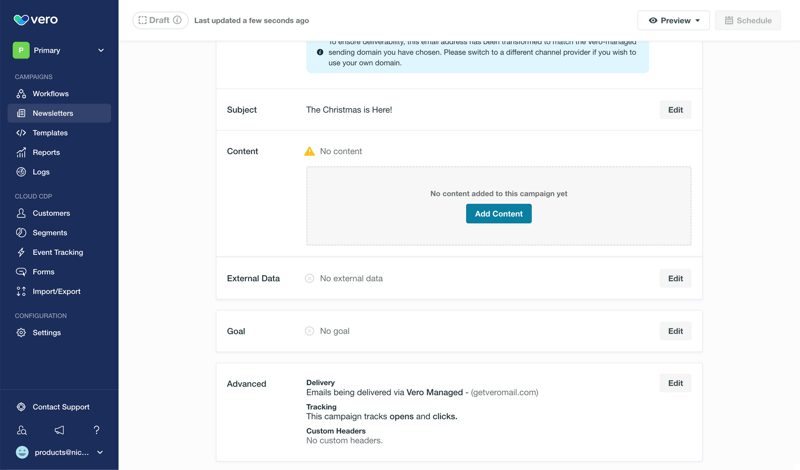Click the Templates code icon
This screenshot has width=800, height=470.
pyautogui.click(x=21, y=133)
